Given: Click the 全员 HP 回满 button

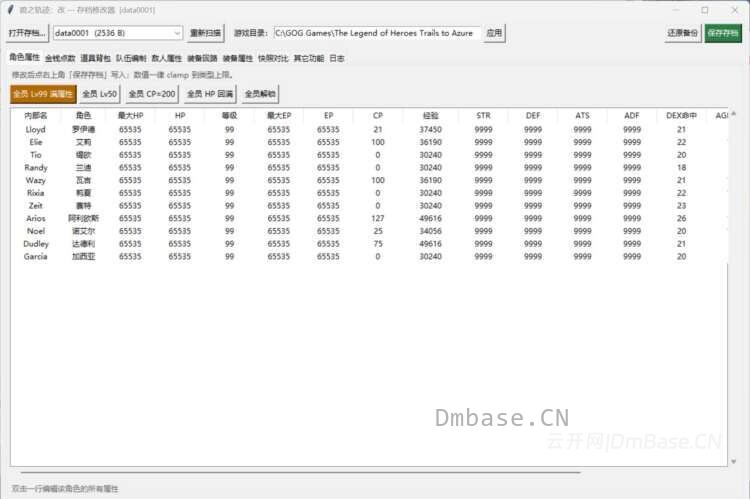Looking at the screenshot, I should click(210, 94).
